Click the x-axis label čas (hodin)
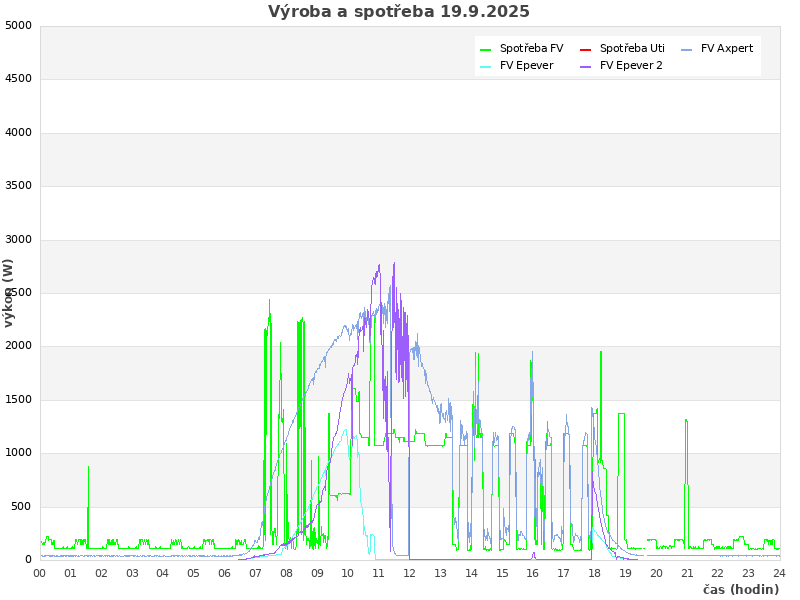 click(x=740, y=589)
